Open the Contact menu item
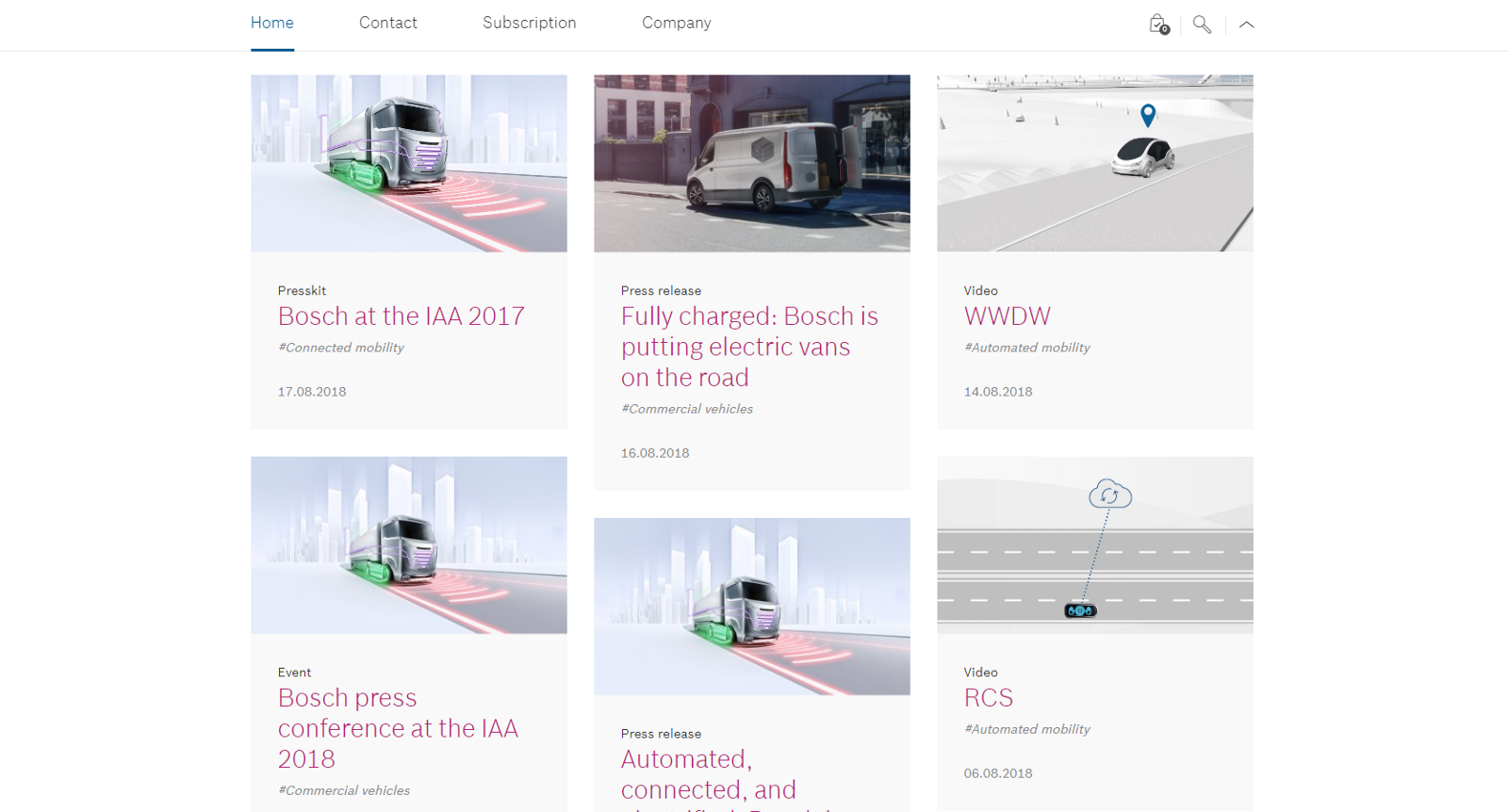The width and height of the screenshot is (1508, 812). [388, 23]
